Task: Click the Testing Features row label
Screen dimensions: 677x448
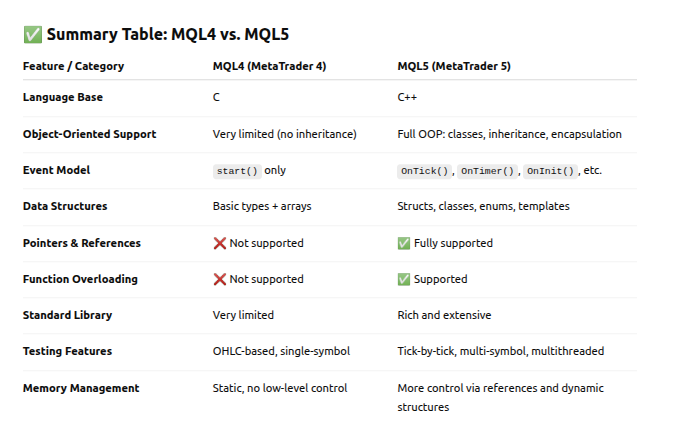Action: coord(68,351)
